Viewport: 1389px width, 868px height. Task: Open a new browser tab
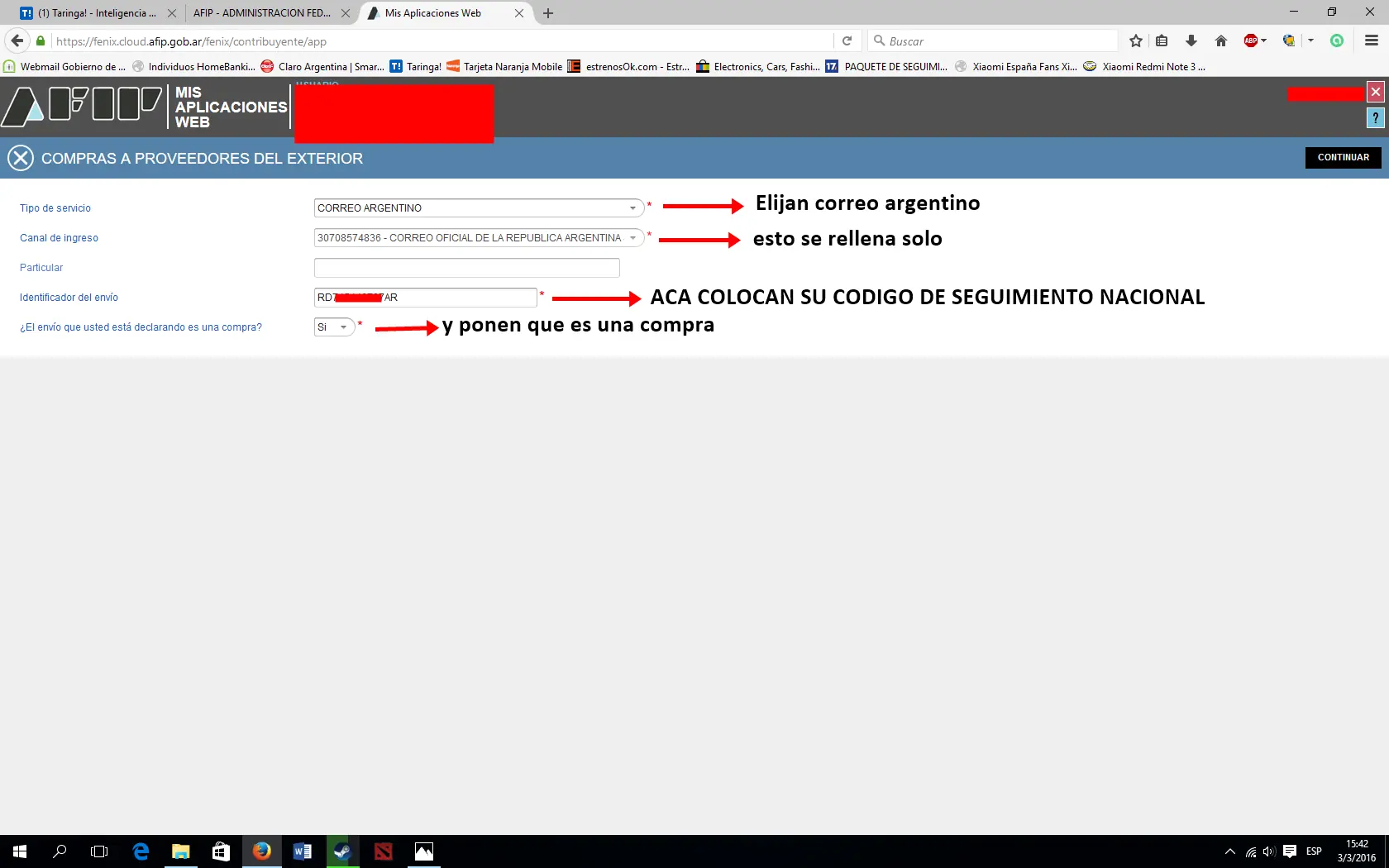tap(547, 13)
